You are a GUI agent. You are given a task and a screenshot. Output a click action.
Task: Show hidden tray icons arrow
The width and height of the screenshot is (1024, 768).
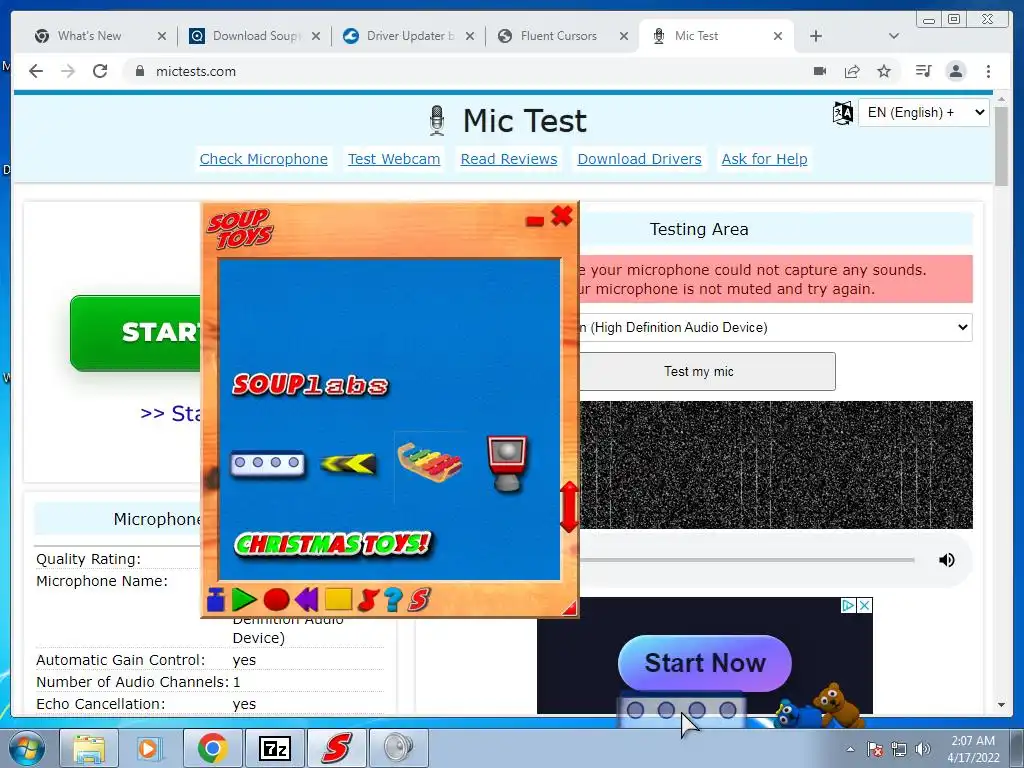pos(850,749)
